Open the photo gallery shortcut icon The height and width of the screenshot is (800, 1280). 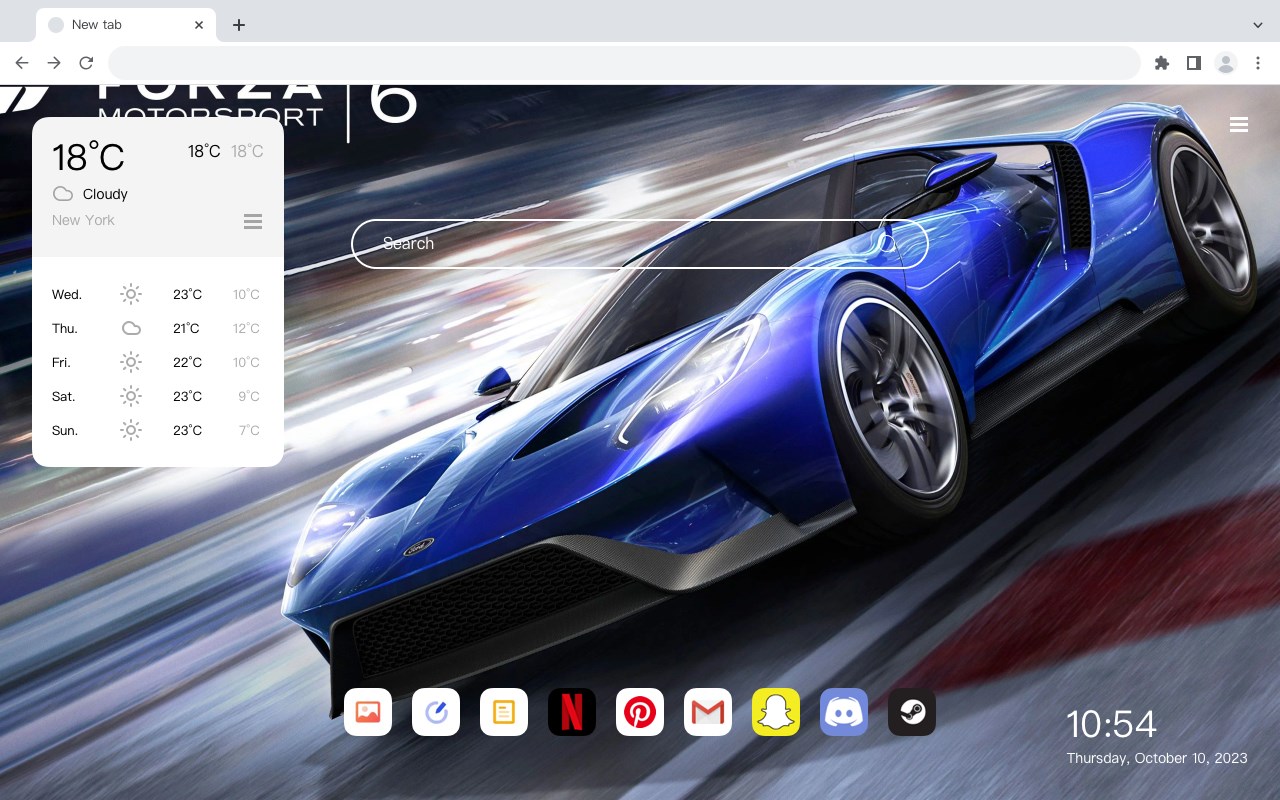tap(368, 712)
